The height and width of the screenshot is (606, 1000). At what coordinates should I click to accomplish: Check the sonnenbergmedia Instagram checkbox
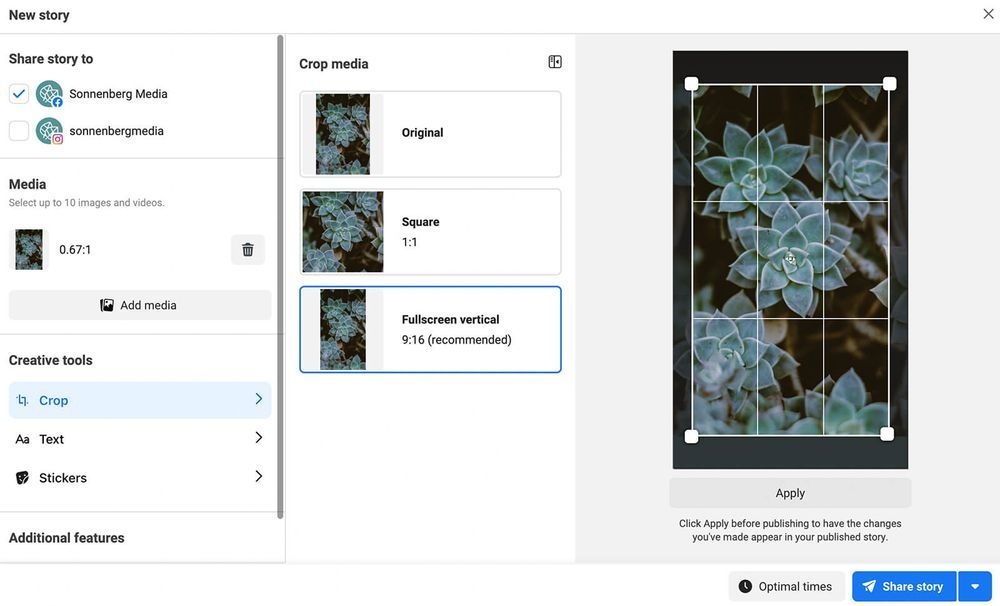pos(19,131)
